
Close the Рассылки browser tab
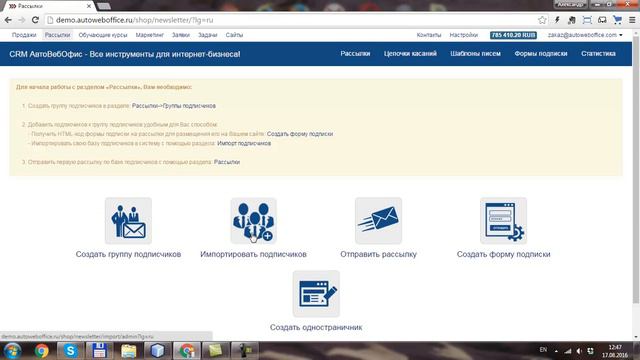89,6
